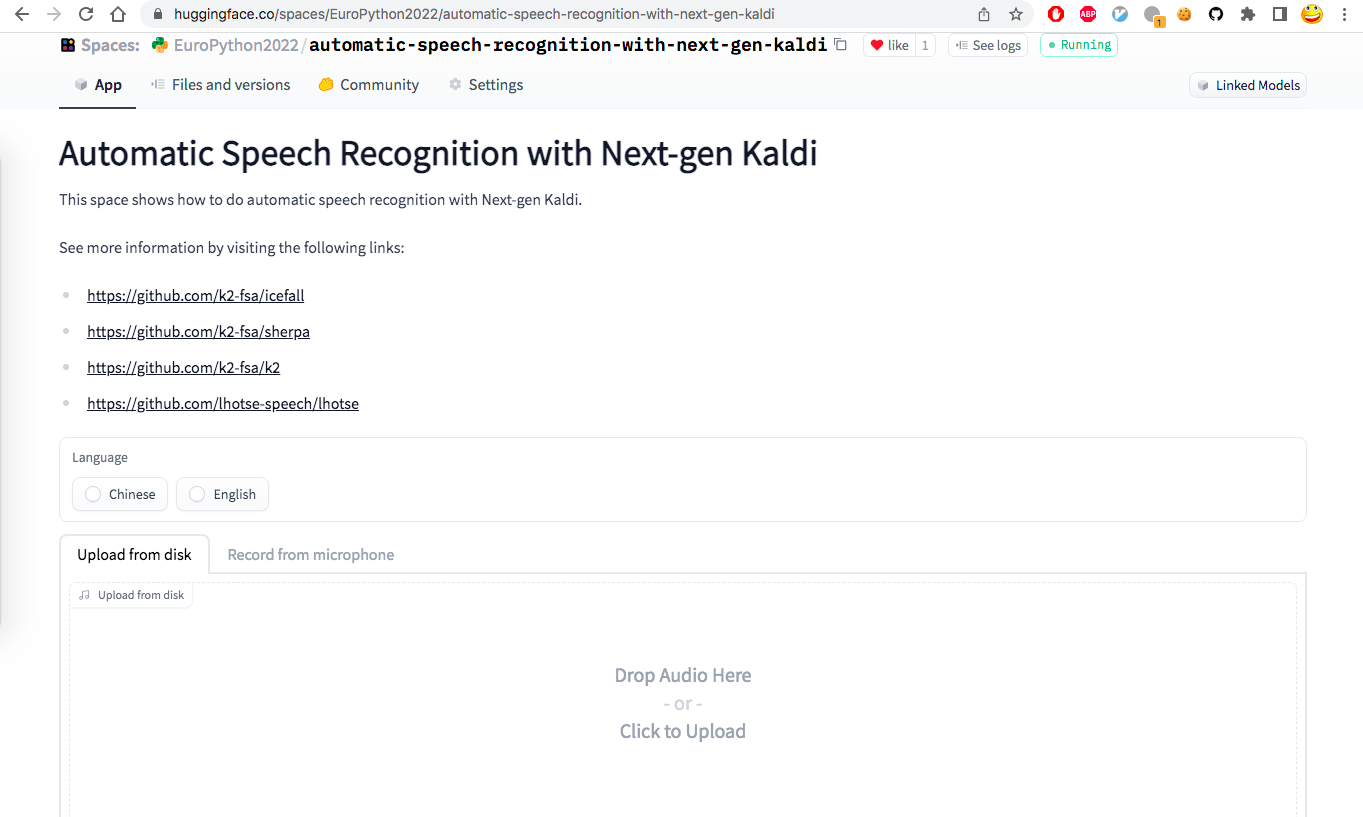
Task: Open the Files and versions tab
Action: (x=220, y=85)
